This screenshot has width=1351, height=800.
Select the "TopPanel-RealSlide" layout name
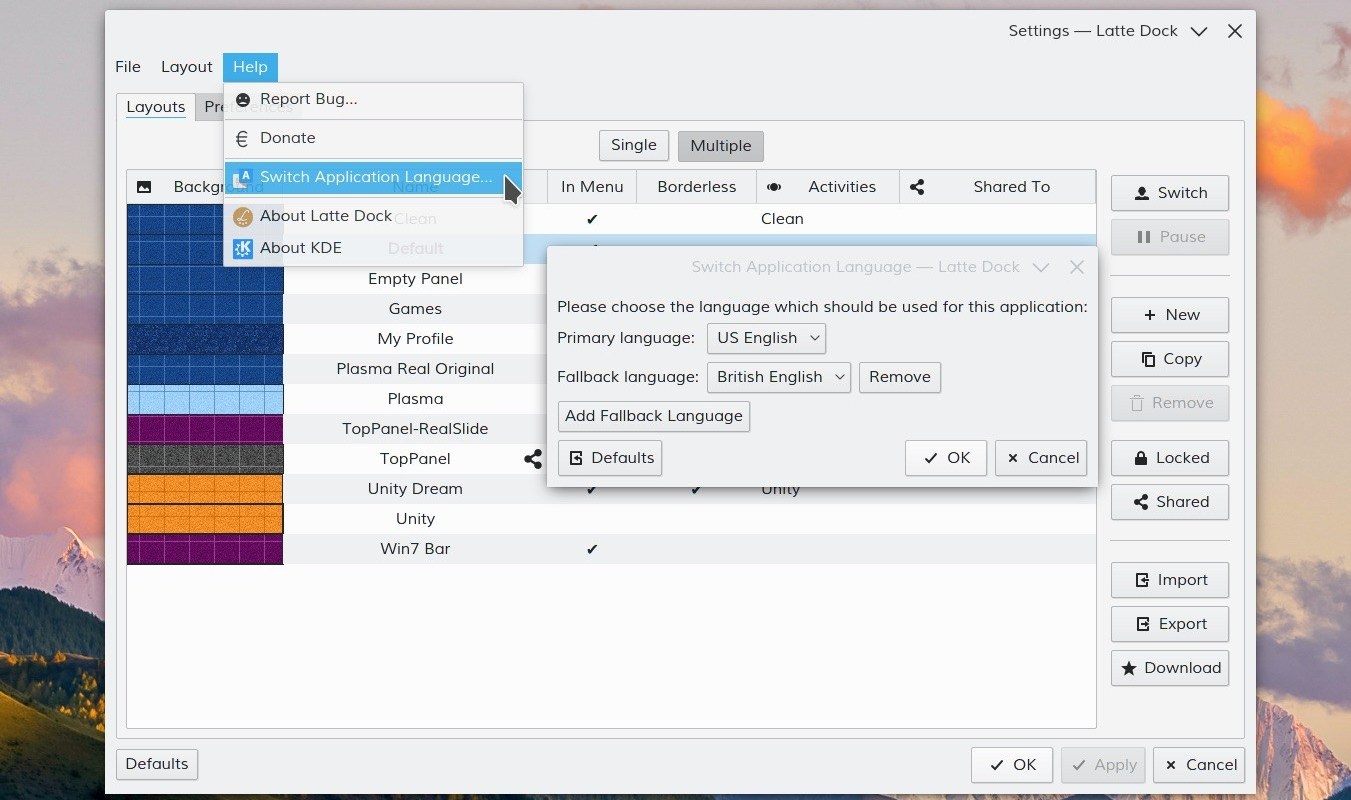click(415, 429)
